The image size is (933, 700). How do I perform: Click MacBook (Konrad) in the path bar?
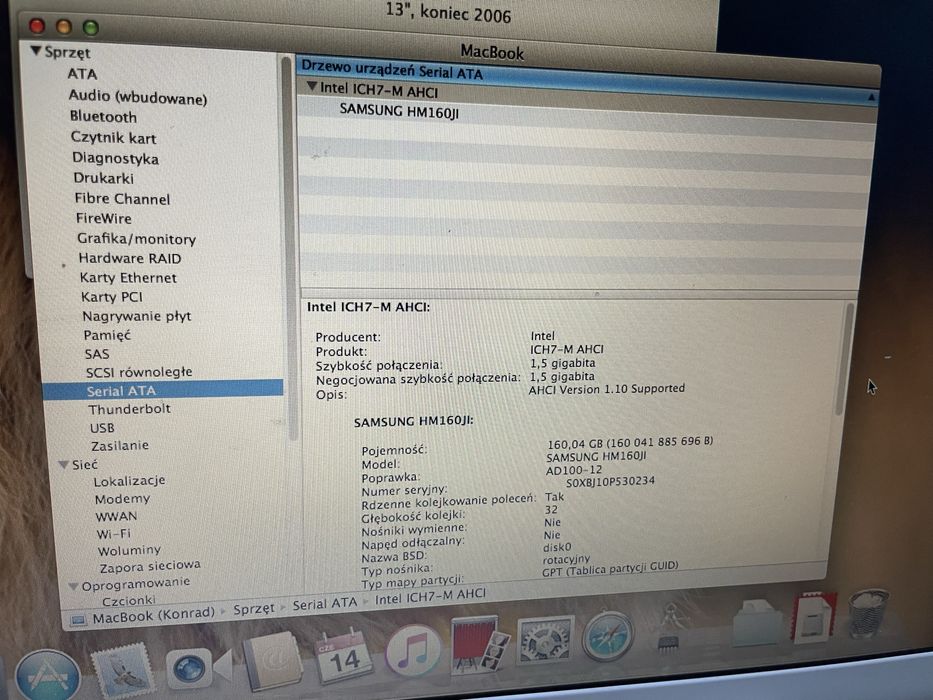(x=153, y=615)
